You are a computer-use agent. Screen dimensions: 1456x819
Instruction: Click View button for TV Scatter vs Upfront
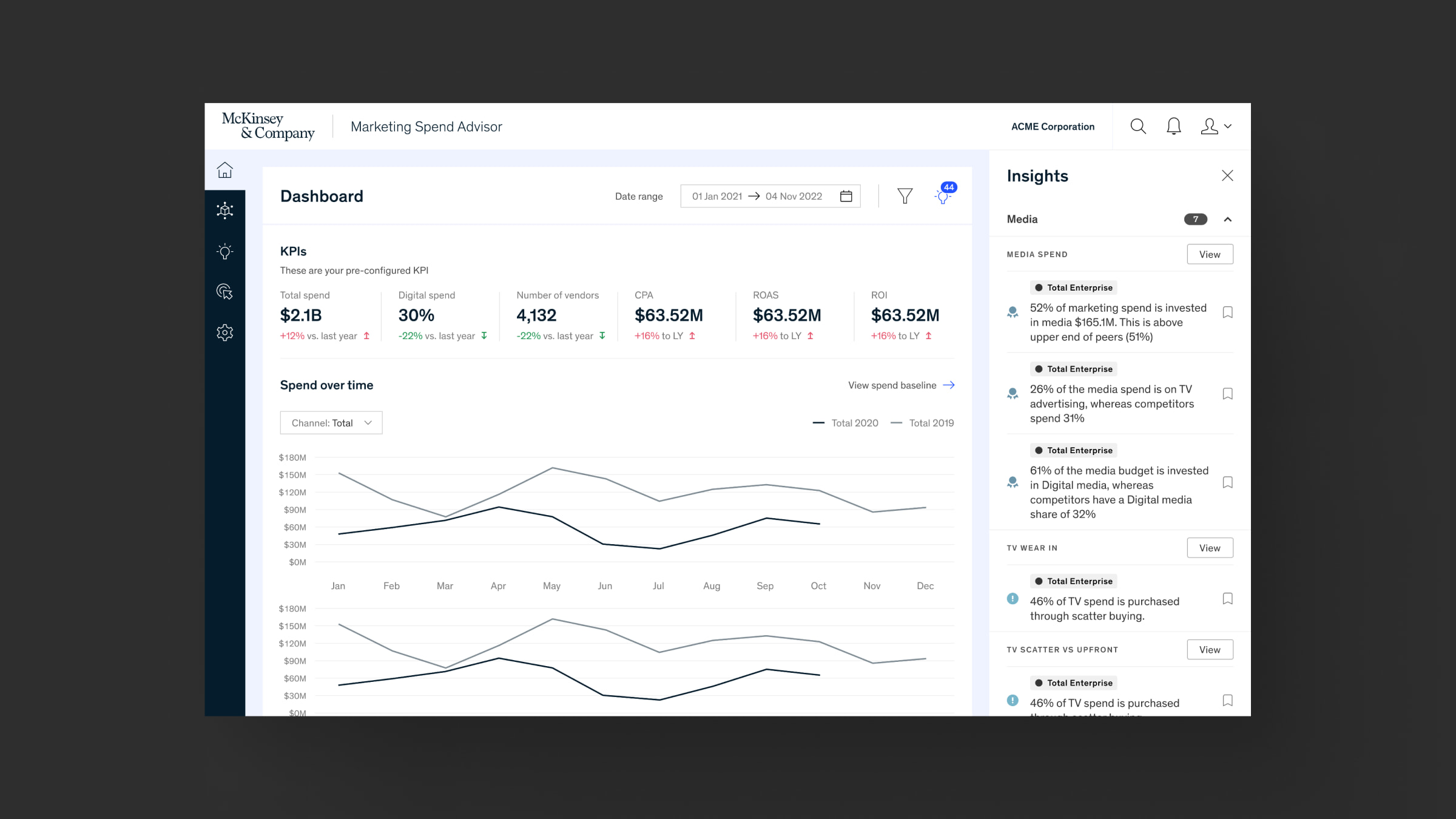pyautogui.click(x=1210, y=650)
